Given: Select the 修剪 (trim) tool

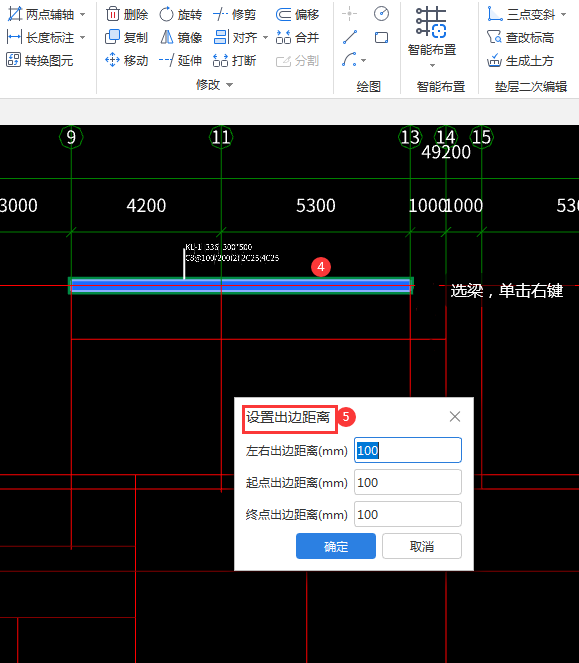Looking at the screenshot, I should click(235, 14).
